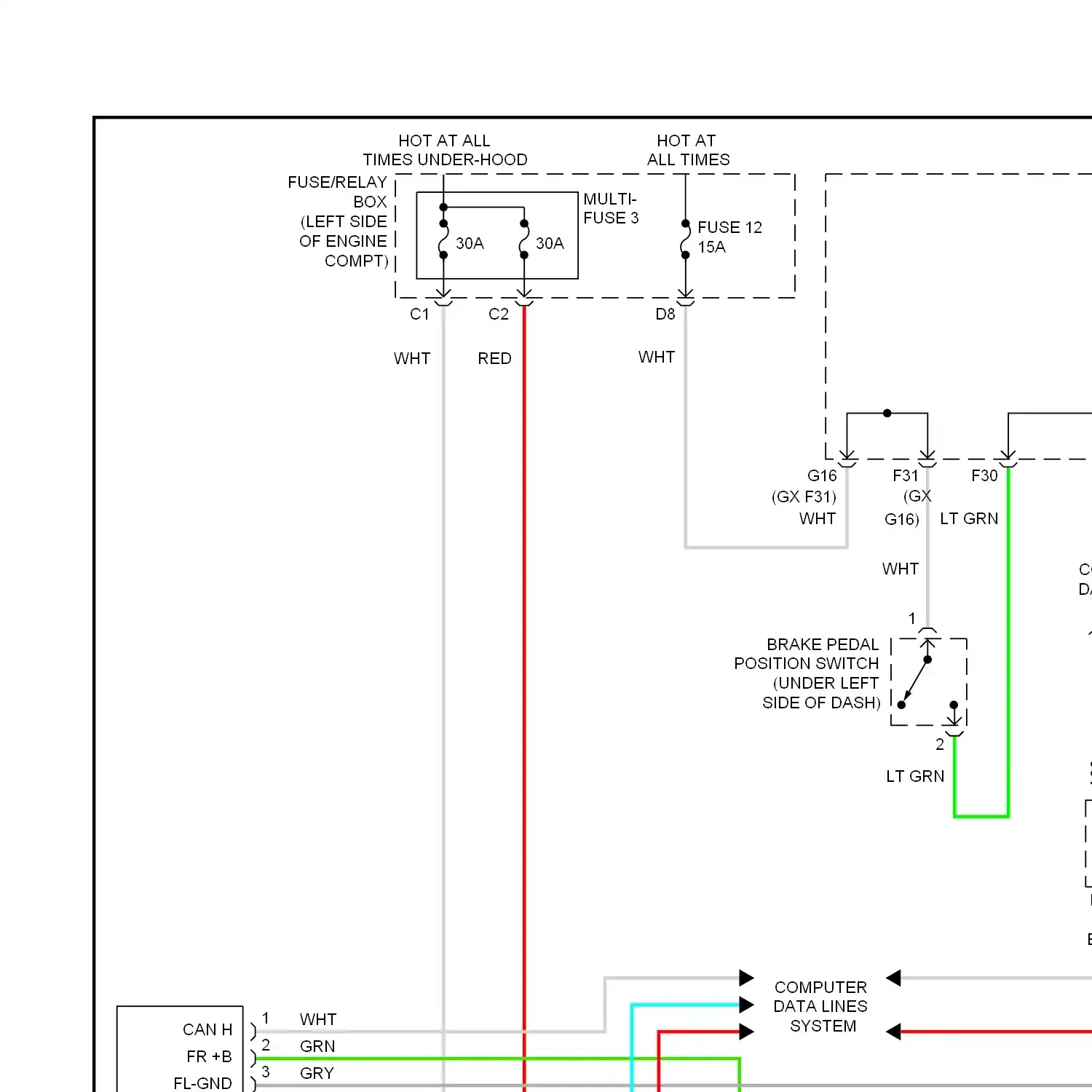1092x1092 pixels.
Task: Click the red-wire arrowhead right of Computer Data Lines
Action: click(x=893, y=1032)
